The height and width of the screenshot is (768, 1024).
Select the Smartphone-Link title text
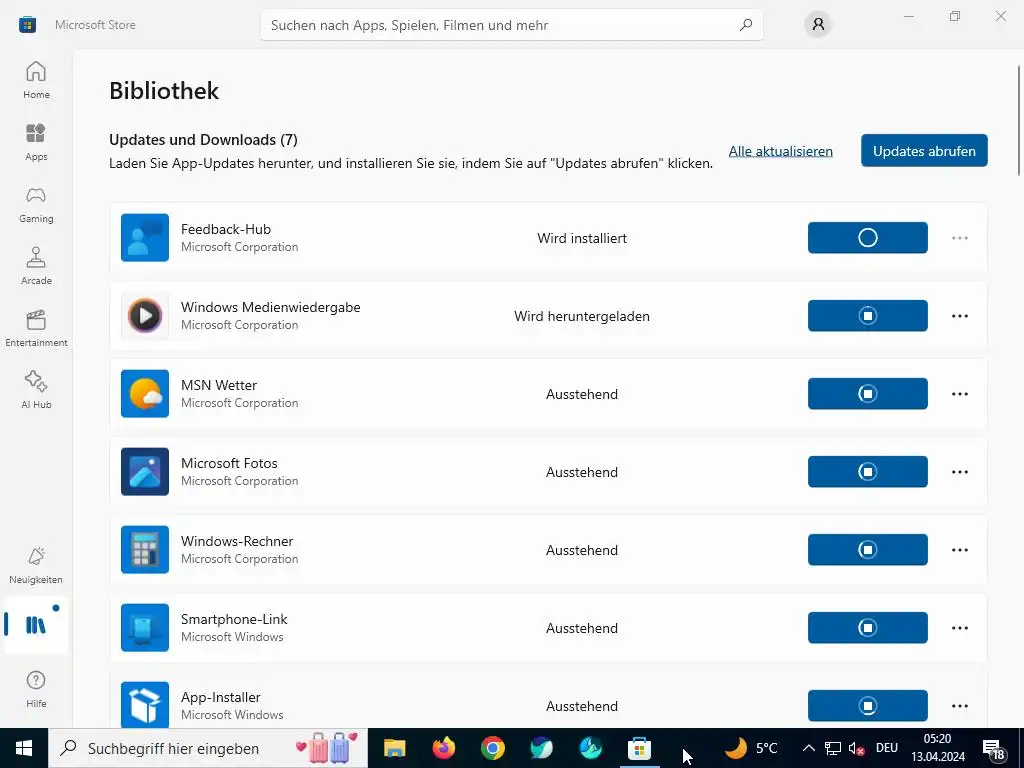(x=234, y=619)
